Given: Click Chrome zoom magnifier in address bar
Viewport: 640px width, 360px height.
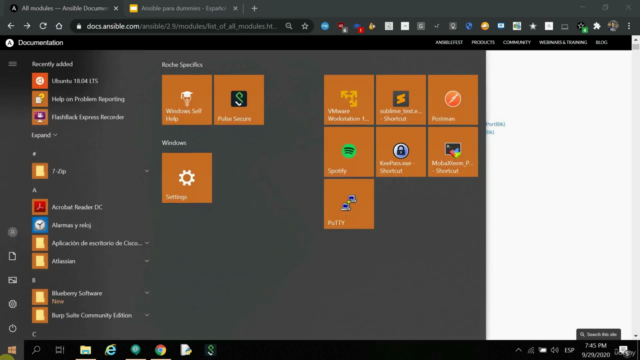Looking at the screenshot, I should (289, 26).
